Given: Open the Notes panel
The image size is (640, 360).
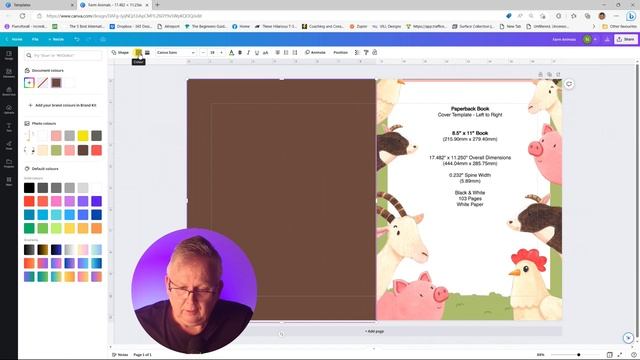Looking at the screenshot, I should 120,355.
